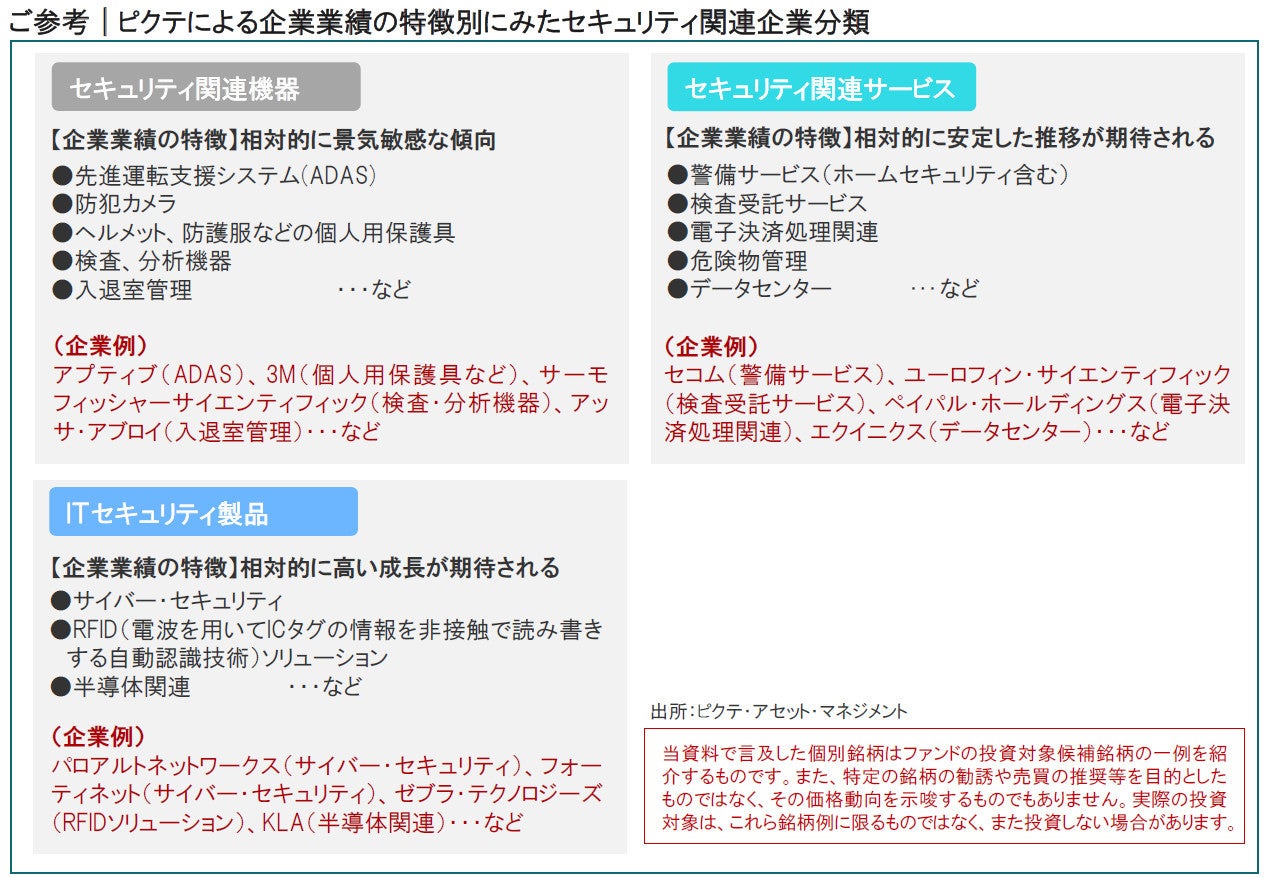This screenshot has height=877, width=1267.
Task: Click the bullet "半導体関連"
Action: point(122,687)
